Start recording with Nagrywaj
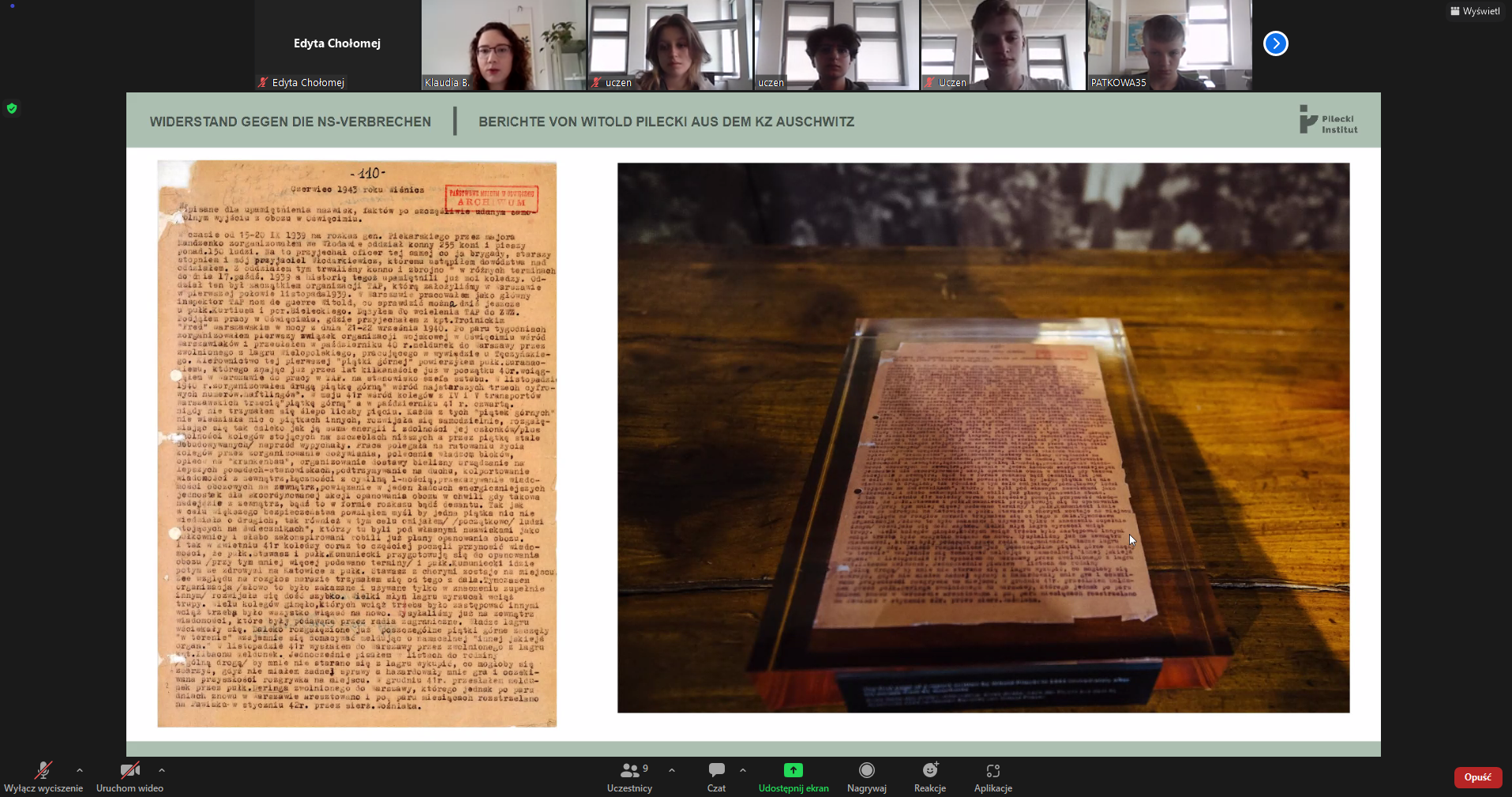The image size is (1512, 797). pyautogui.click(x=866, y=771)
